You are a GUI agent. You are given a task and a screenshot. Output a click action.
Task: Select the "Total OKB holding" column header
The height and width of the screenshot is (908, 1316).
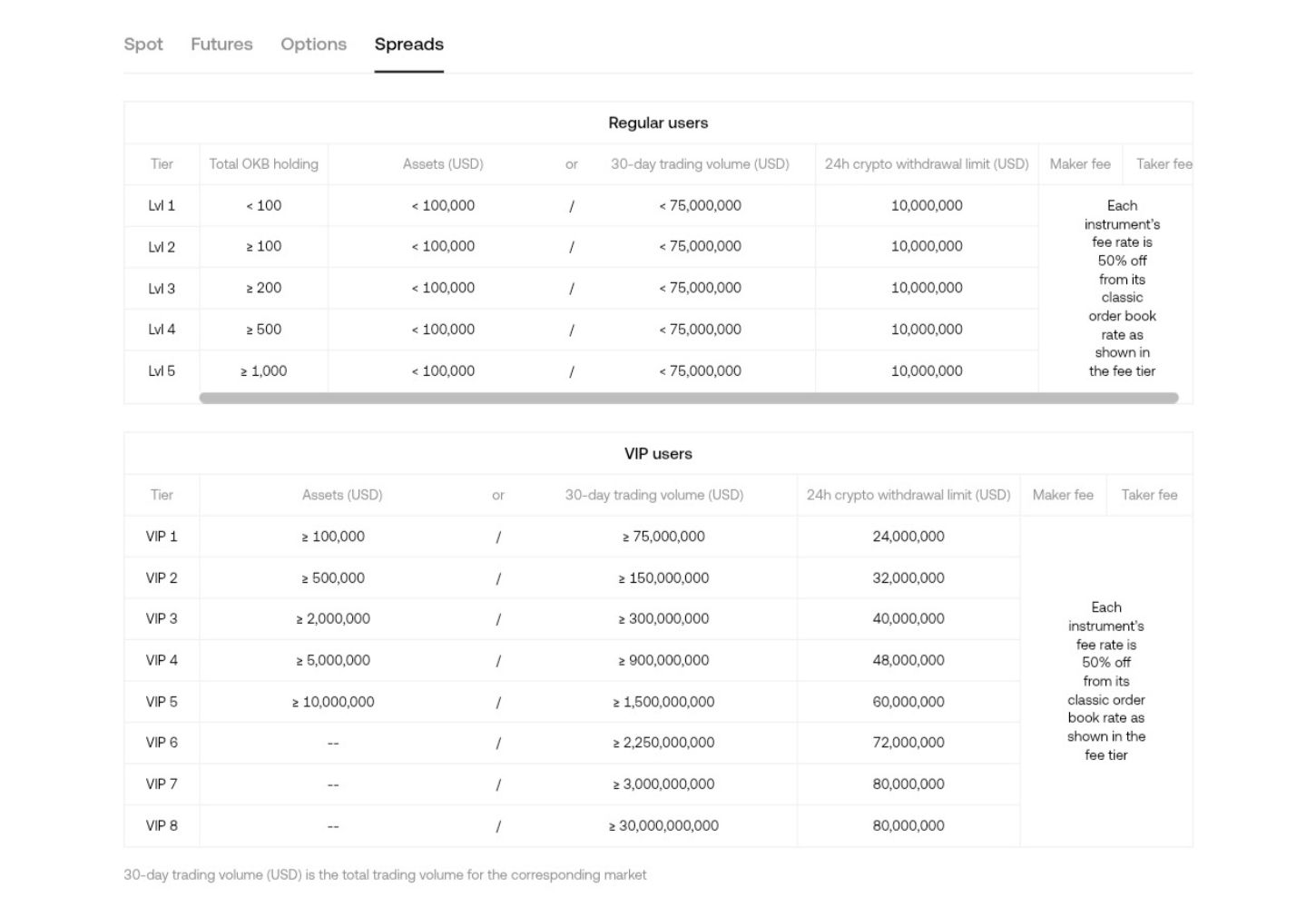pos(263,164)
